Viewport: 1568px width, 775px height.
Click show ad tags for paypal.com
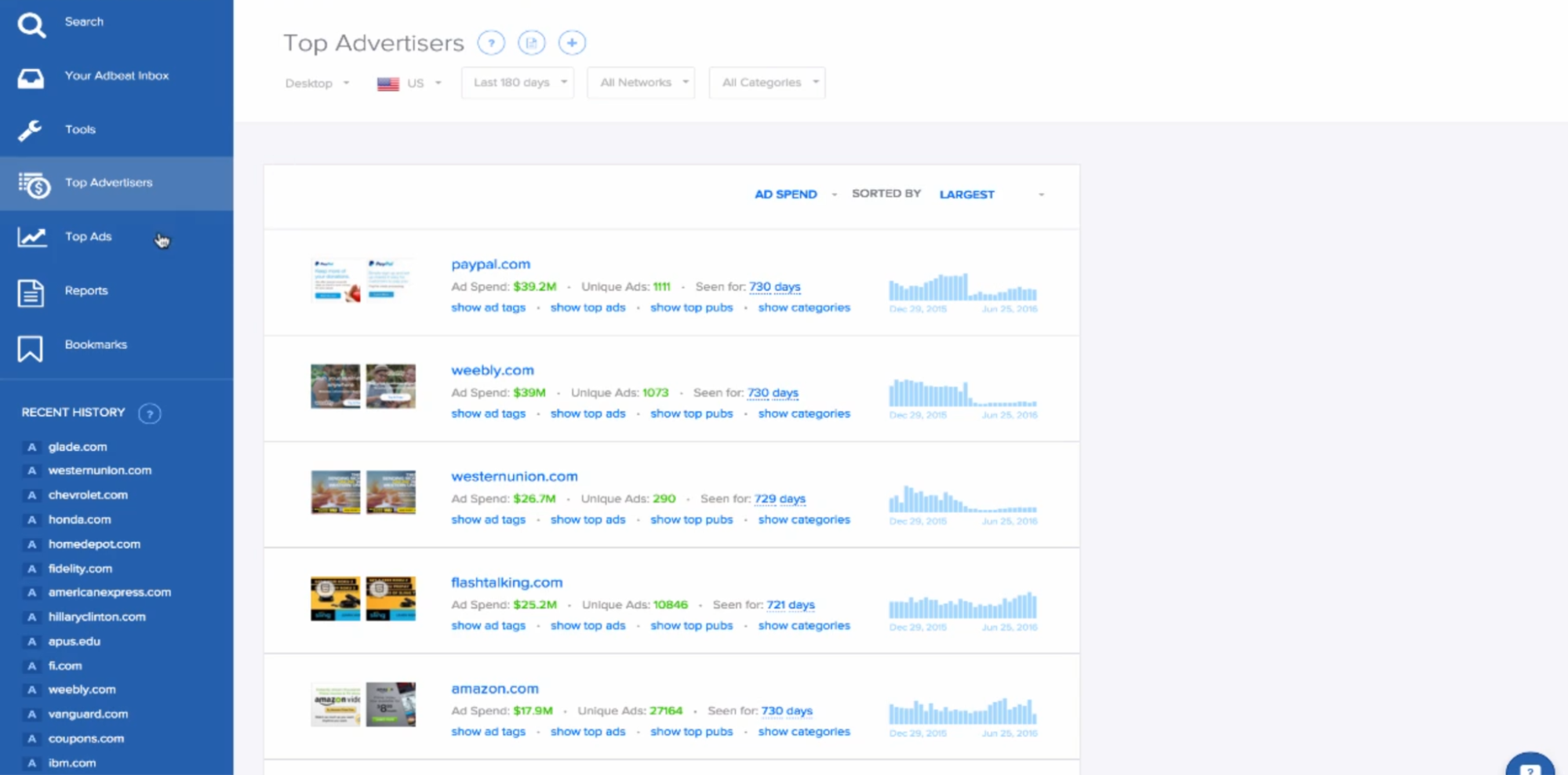point(488,307)
